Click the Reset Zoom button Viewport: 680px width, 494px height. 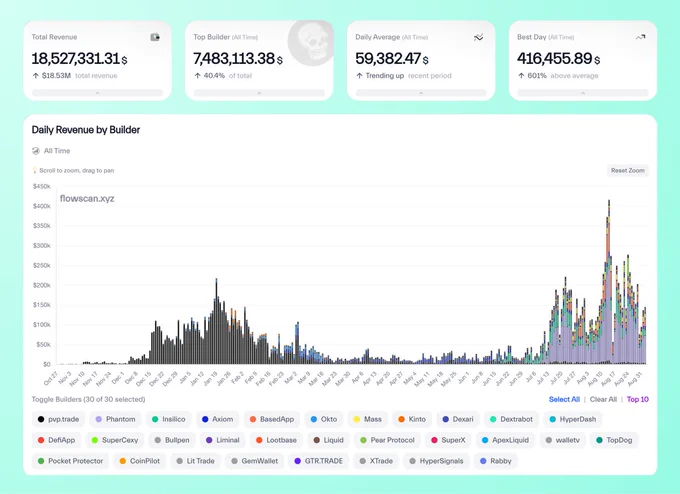point(628,170)
